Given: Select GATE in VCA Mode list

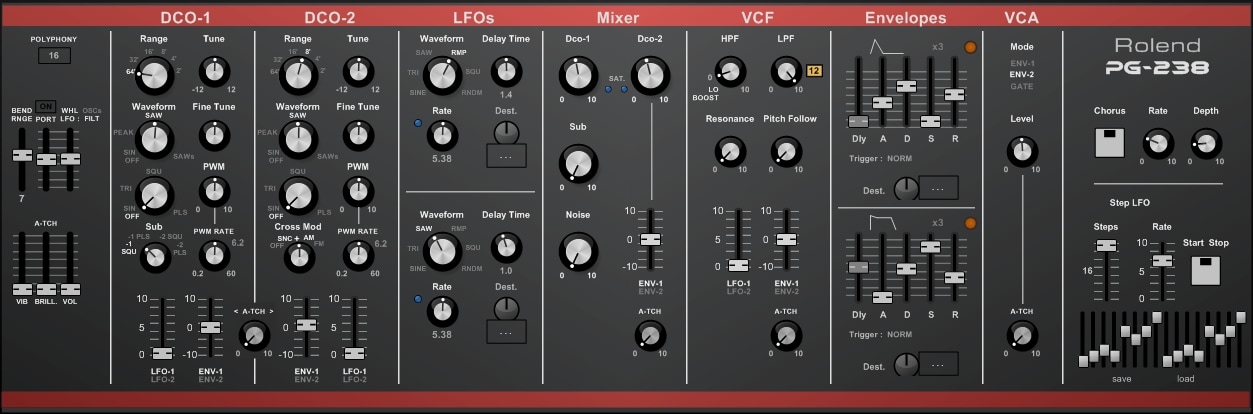Looking at the screenshot, I should [1022, 86].
